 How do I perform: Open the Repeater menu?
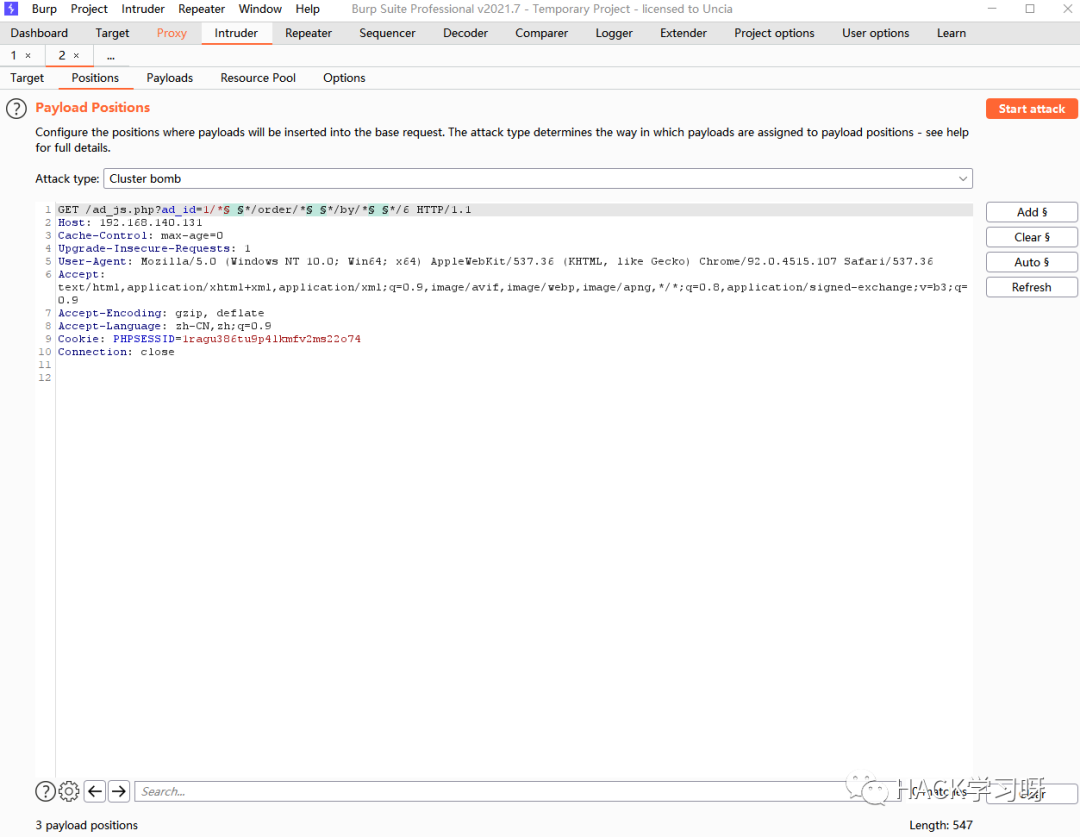click(201, 9)
